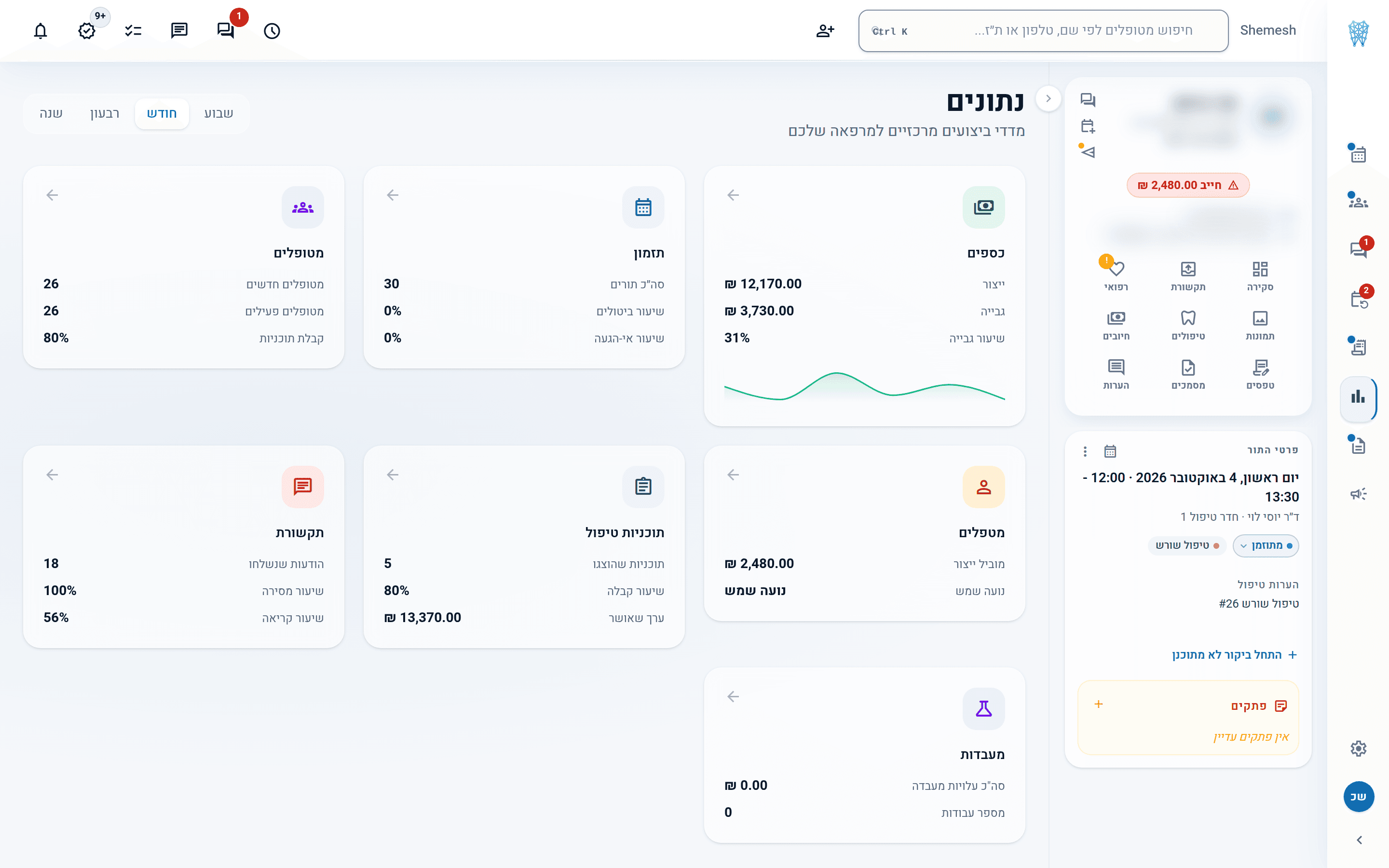
Task: Open the מסמכים documents shortcut
Action: (1188, 375)
